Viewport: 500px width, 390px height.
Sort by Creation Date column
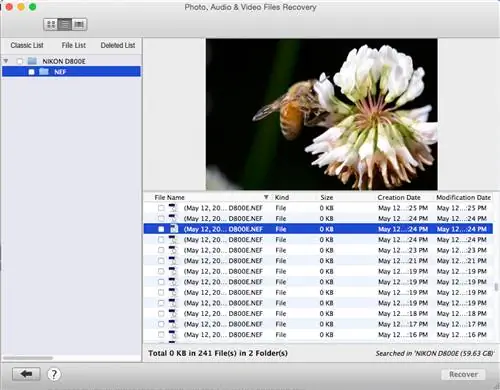tap(399, 197)
